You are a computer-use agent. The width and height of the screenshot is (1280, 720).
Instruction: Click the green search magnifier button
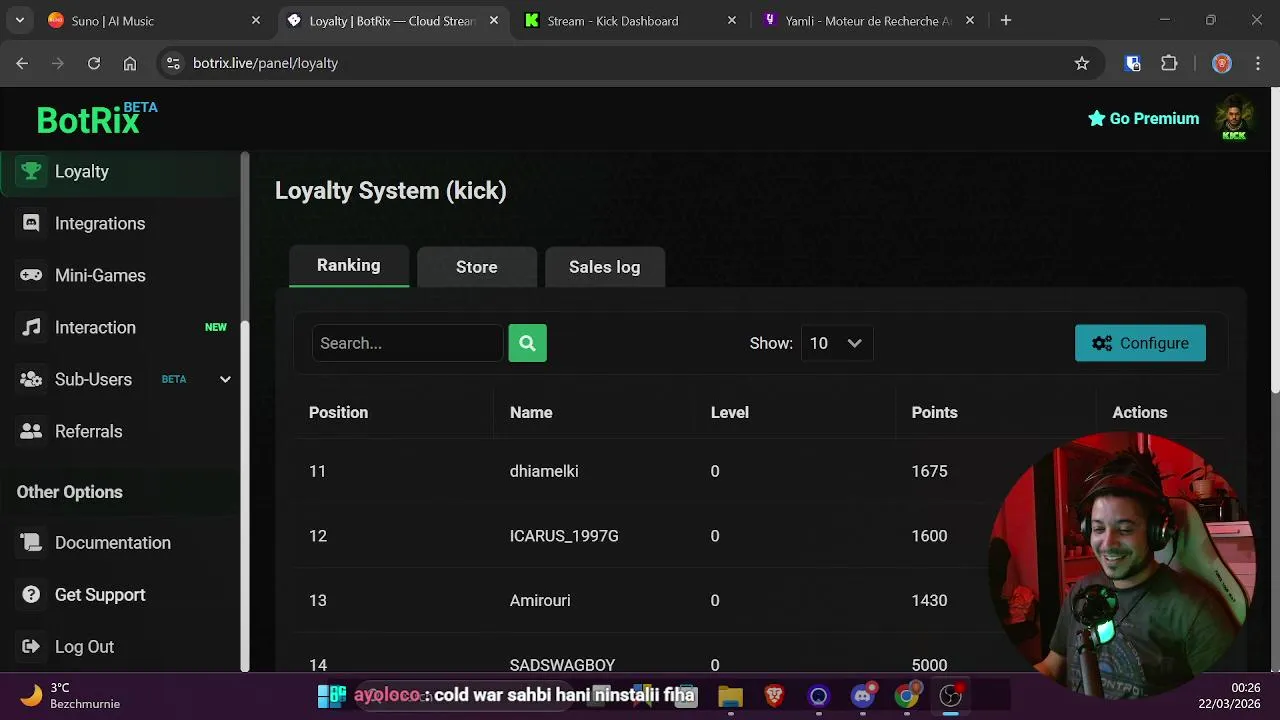(x=527, y=343)
